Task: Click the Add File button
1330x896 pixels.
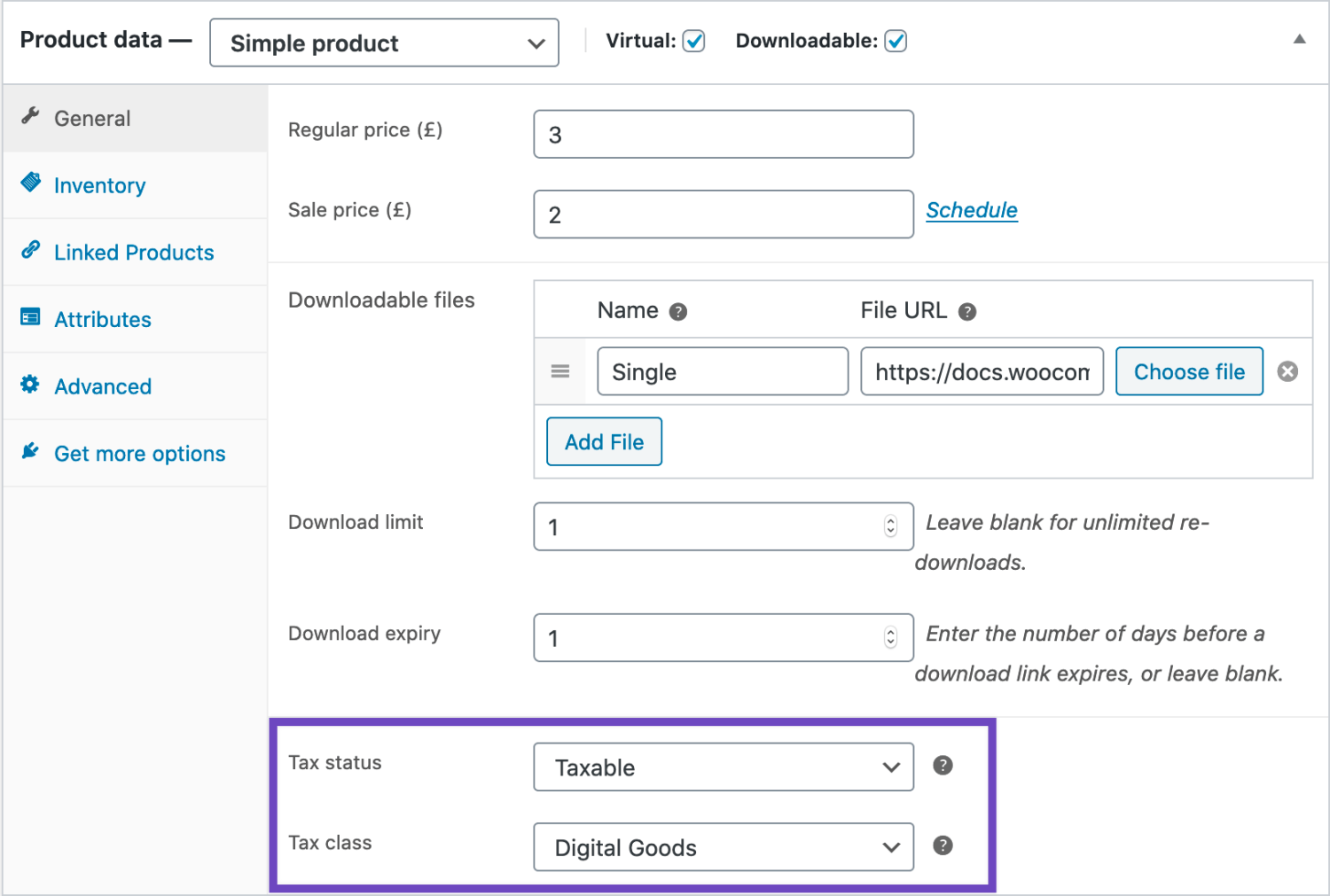Action: (x=604, y=440)
